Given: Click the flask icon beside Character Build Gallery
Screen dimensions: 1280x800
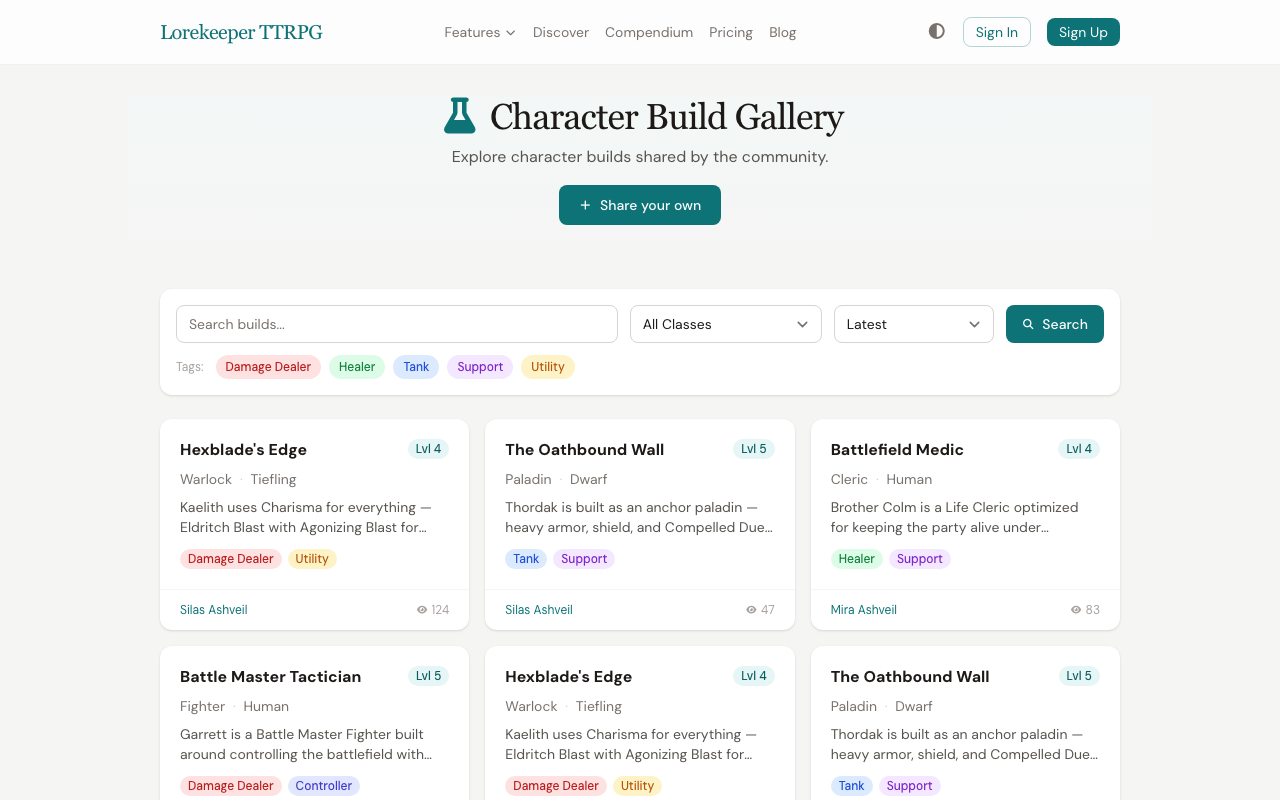Looking at the screenshot, I should [x=459, y=114].
